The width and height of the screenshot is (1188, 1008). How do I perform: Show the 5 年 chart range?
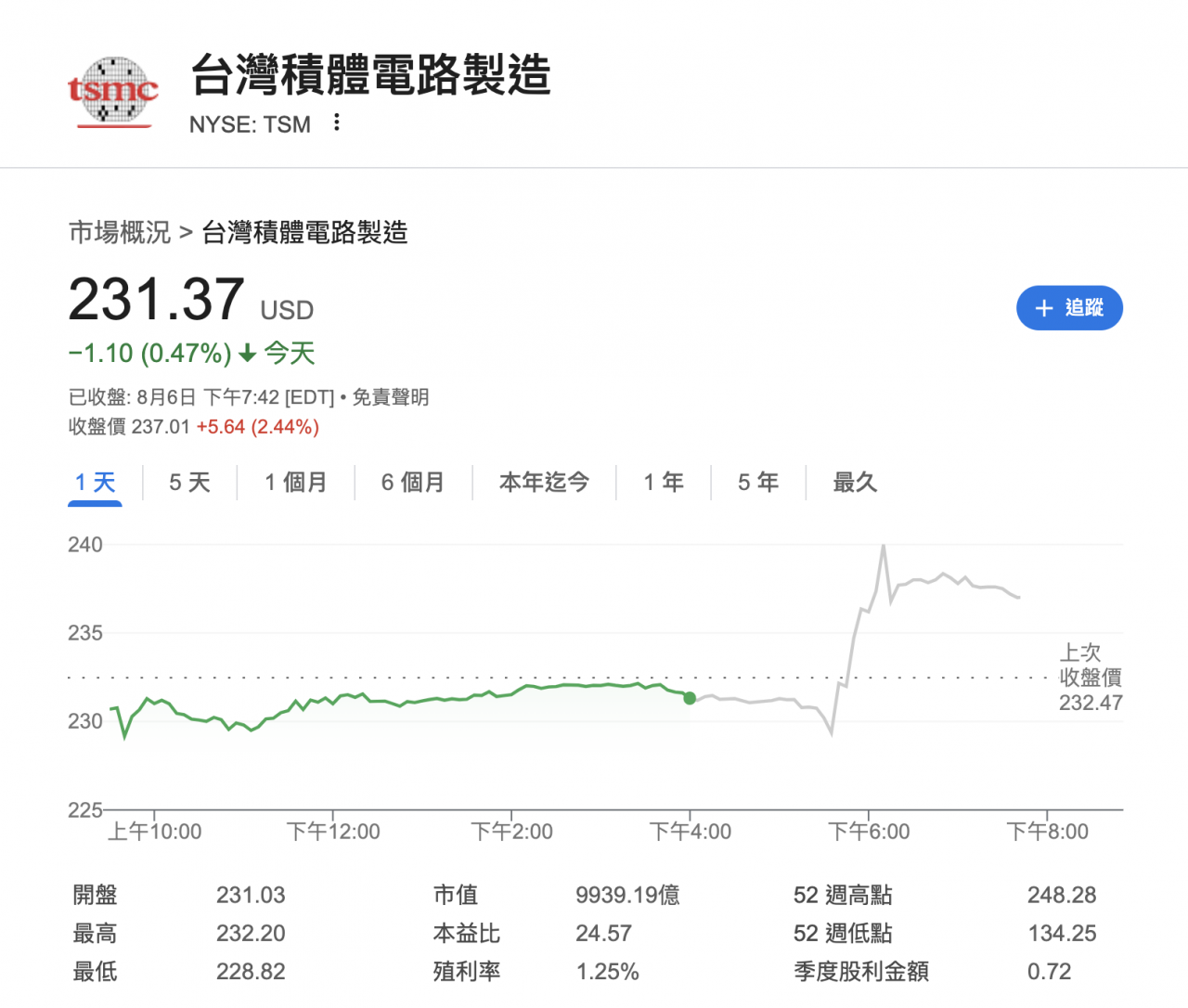[x=757, y=483]
